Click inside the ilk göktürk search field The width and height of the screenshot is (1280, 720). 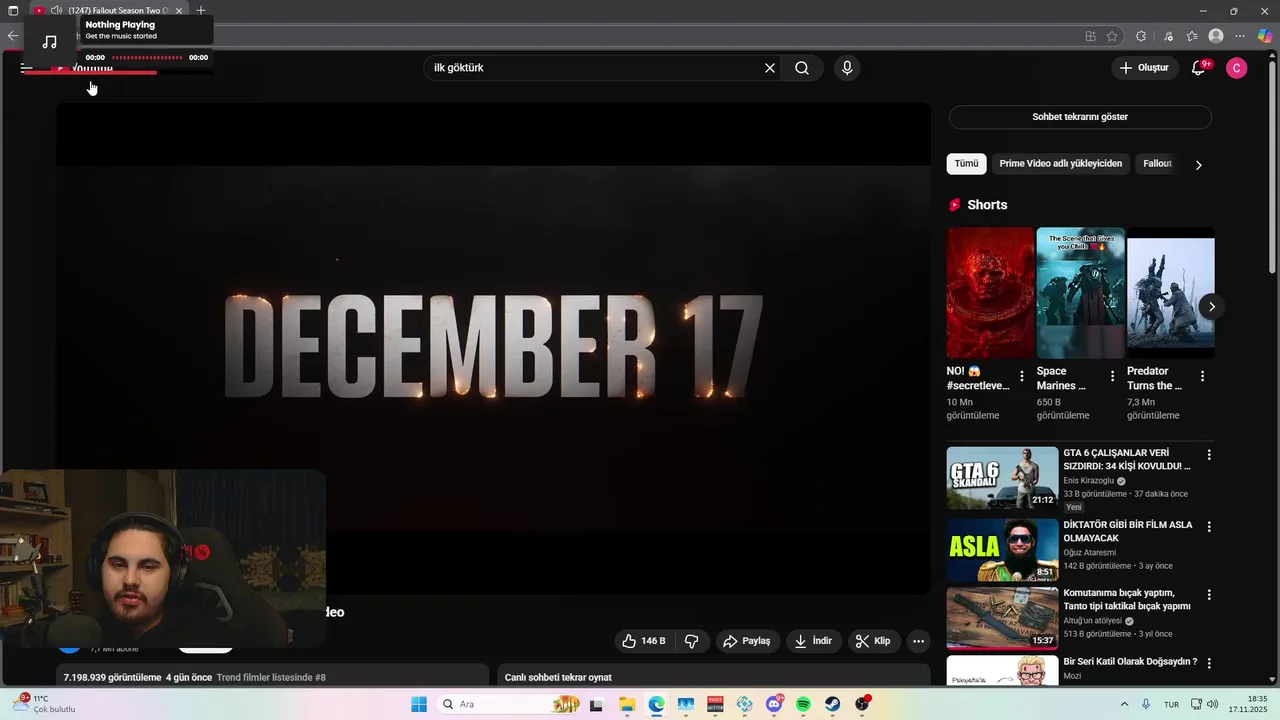click(595, 68)
